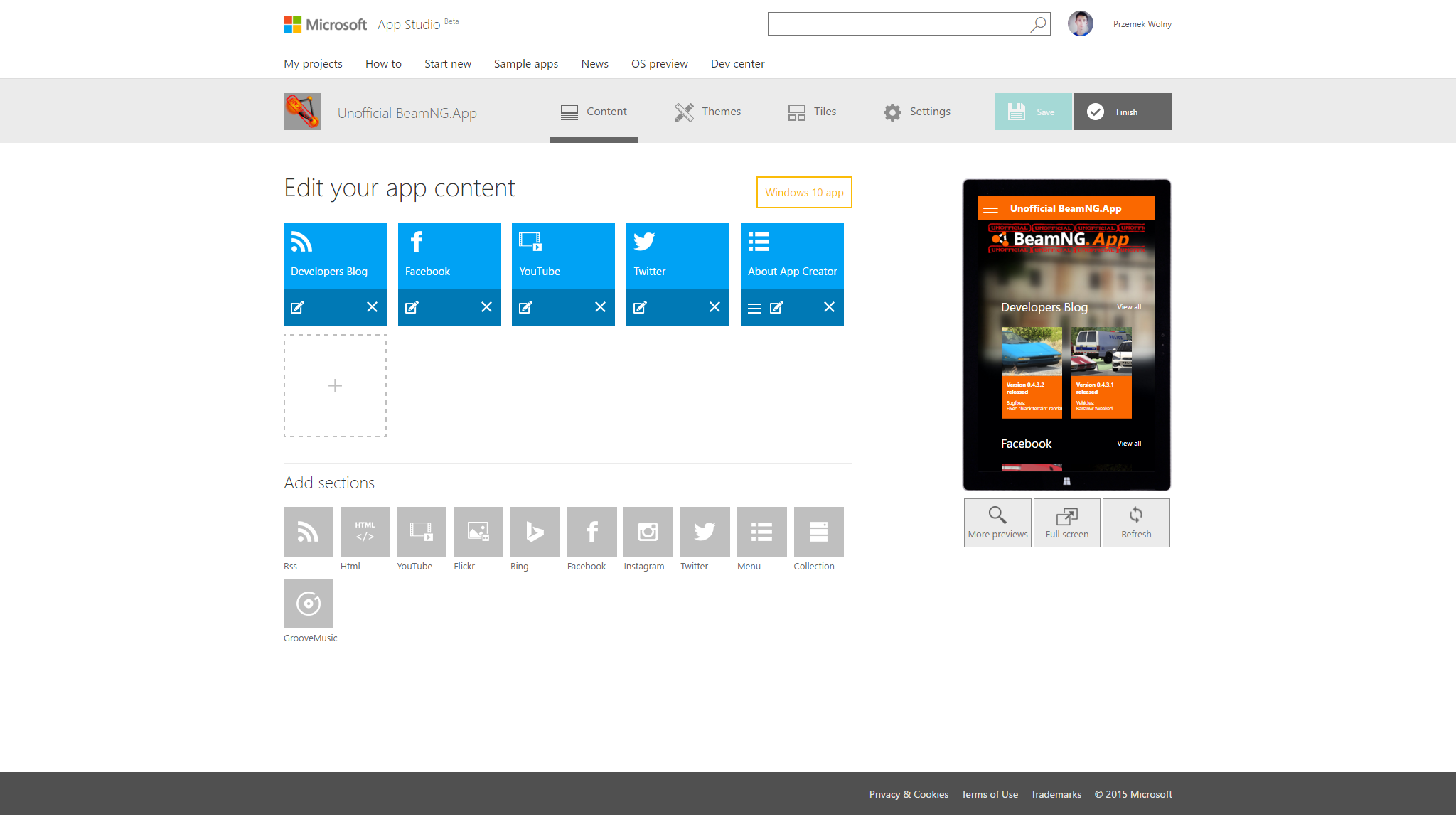This screenshot has height=819, width=1456.
Task: Refresh the app preview
Action: pos(1136,523)
